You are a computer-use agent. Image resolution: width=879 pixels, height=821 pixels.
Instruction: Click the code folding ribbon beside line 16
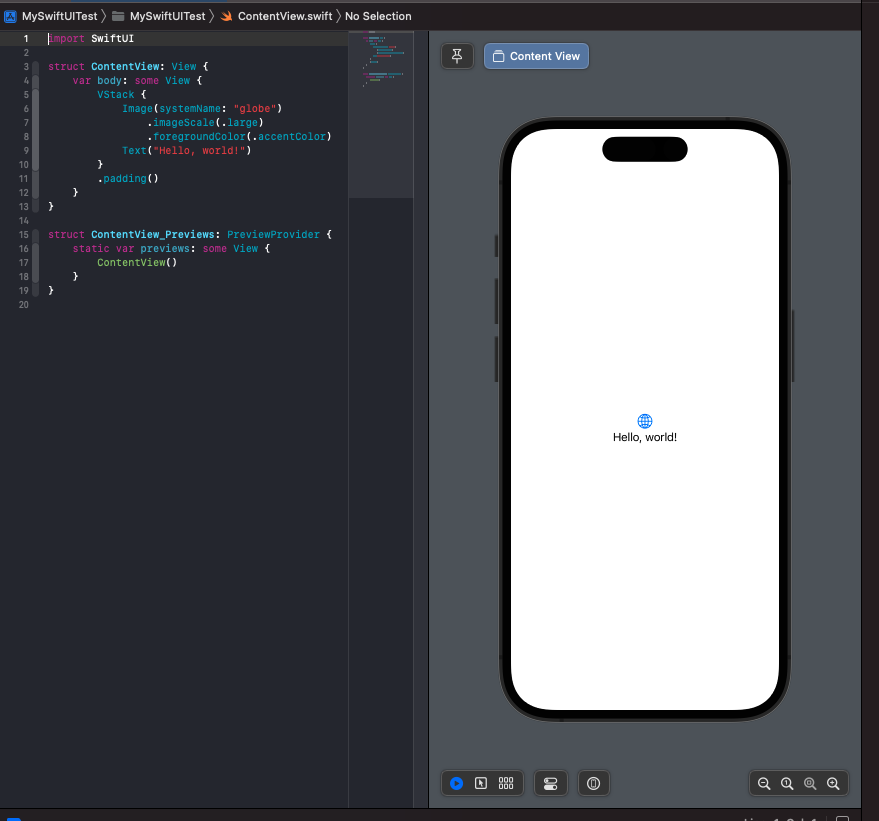coord(36,248)
